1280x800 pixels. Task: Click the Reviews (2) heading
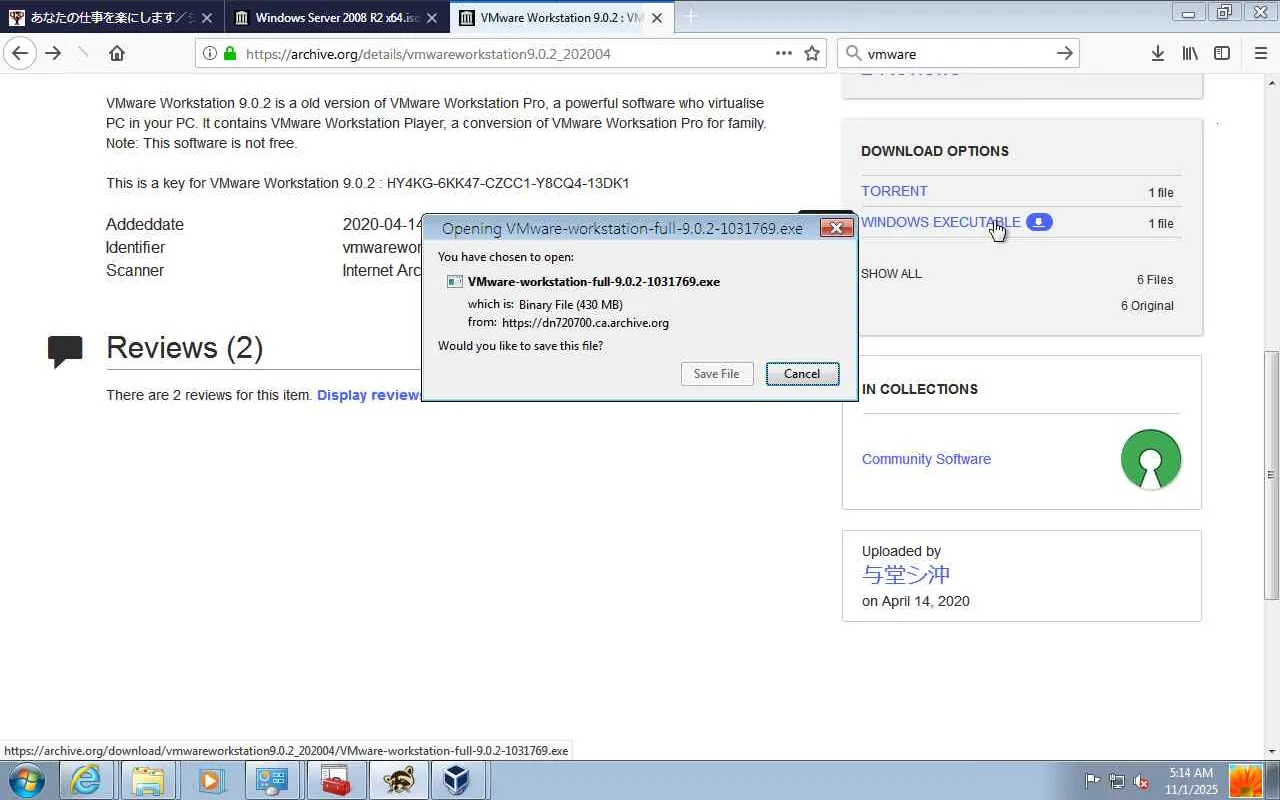(185, 348)
